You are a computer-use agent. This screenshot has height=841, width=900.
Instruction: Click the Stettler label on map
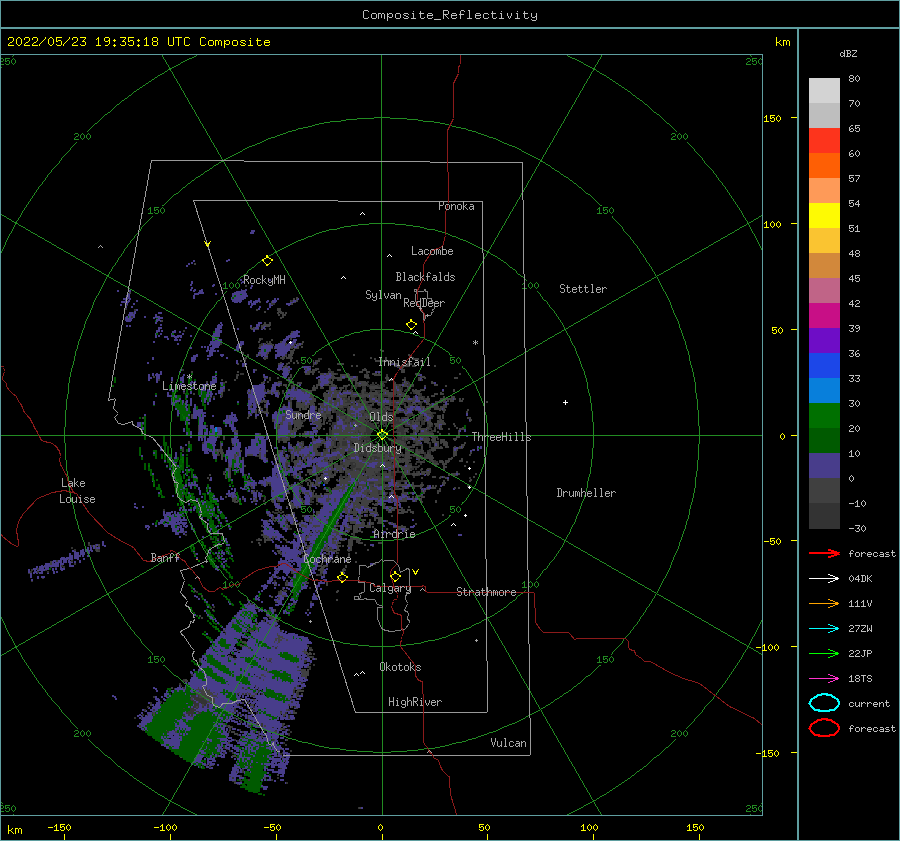tap(583, 289)
